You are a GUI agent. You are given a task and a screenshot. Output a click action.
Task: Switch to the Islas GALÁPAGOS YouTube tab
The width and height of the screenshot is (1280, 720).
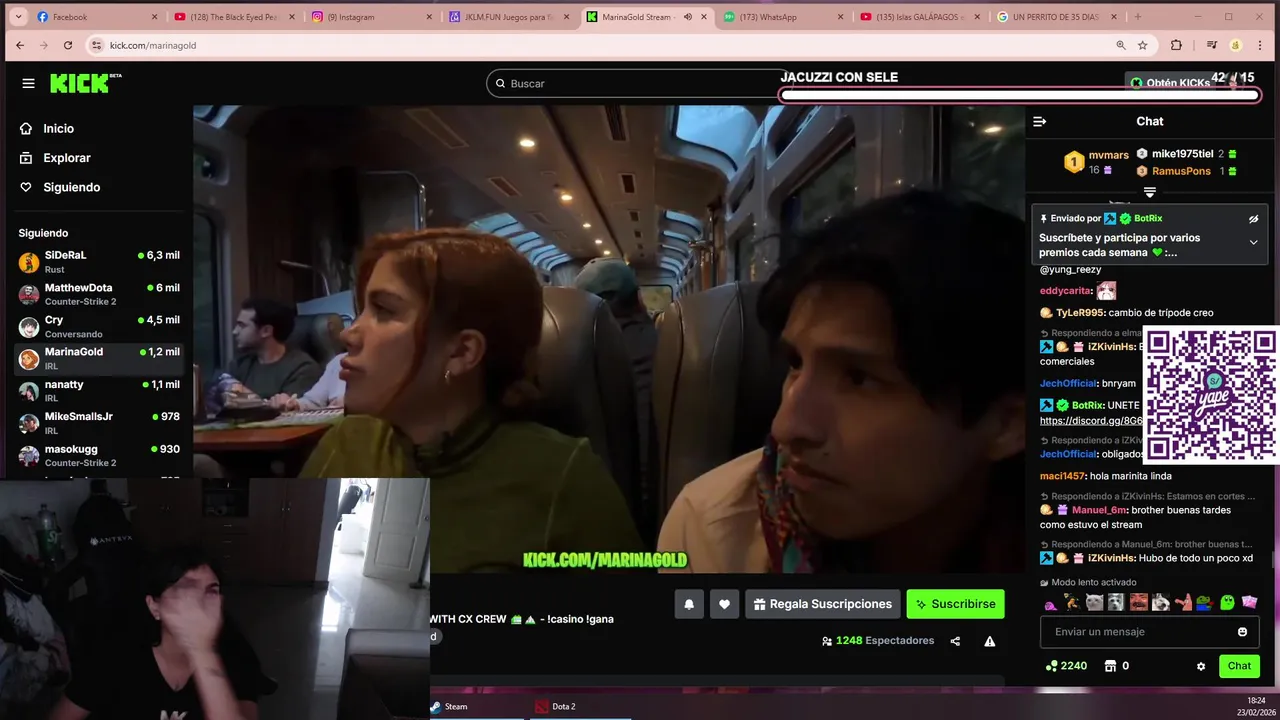click(919, 17)
